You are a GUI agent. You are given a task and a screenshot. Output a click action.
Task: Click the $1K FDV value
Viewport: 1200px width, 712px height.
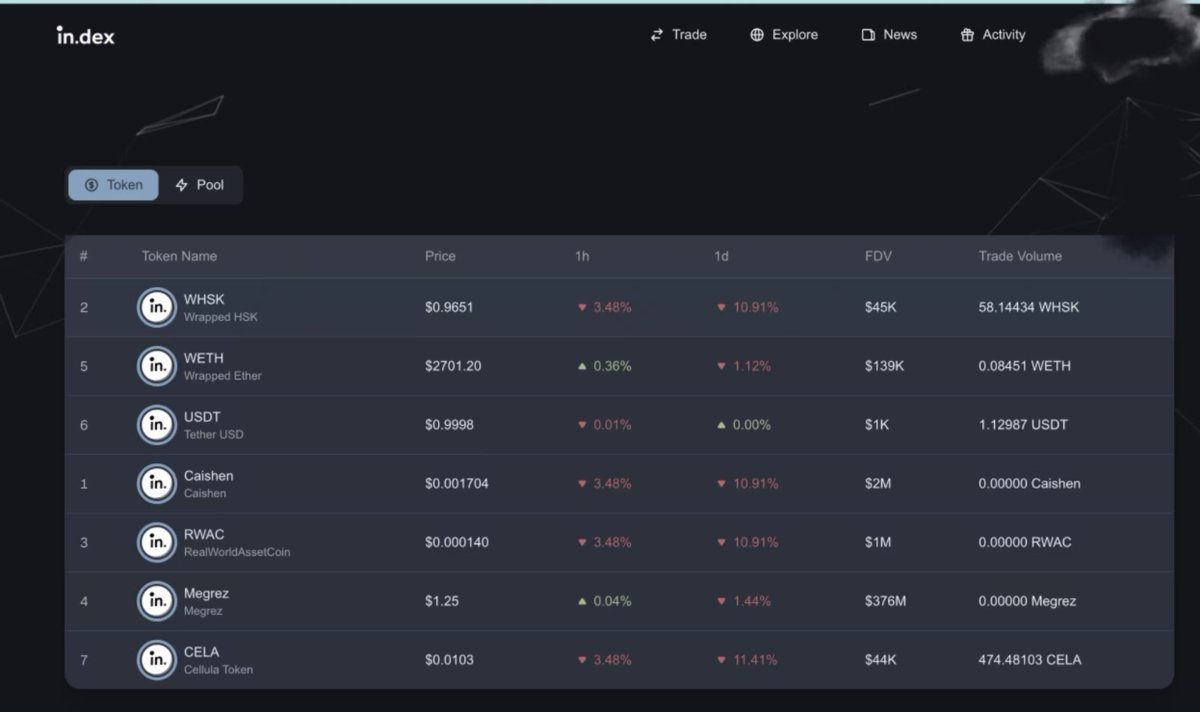point(877,425)
